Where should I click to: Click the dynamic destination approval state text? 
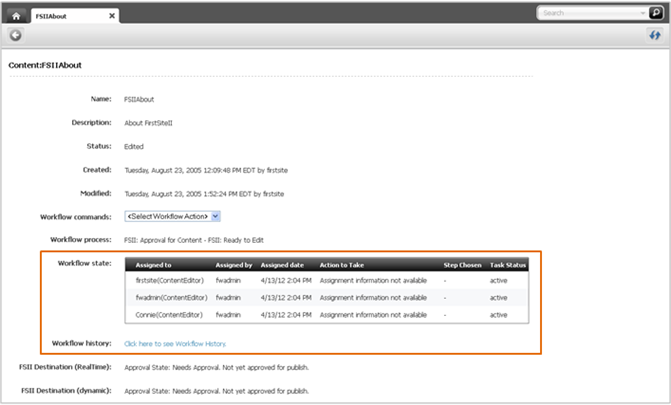tap(217, 391)
